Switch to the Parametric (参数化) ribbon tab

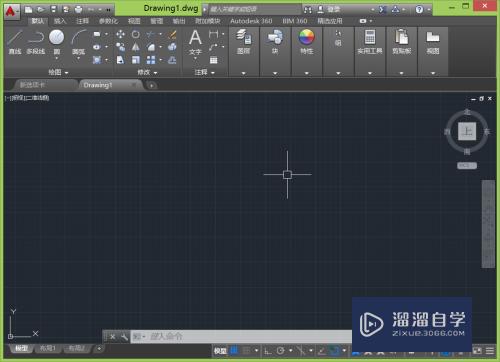click(x=108, y=21)
